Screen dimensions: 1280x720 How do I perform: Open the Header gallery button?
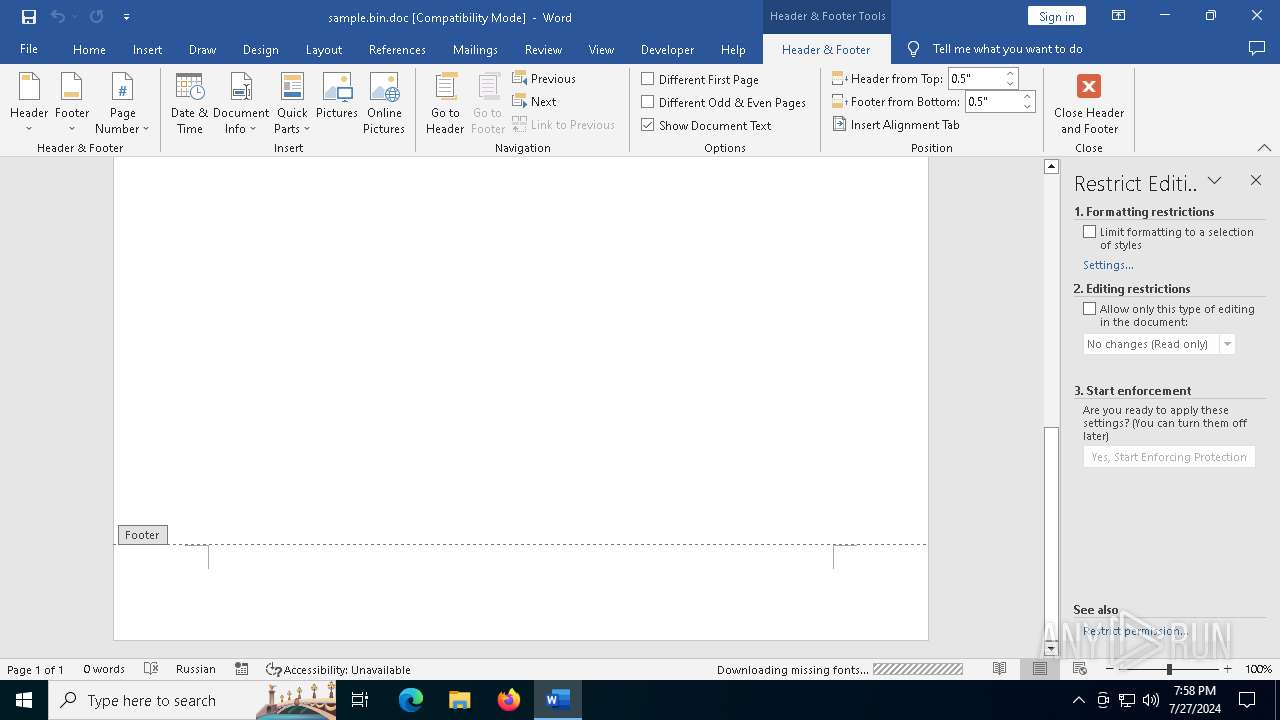pos(29,103)
